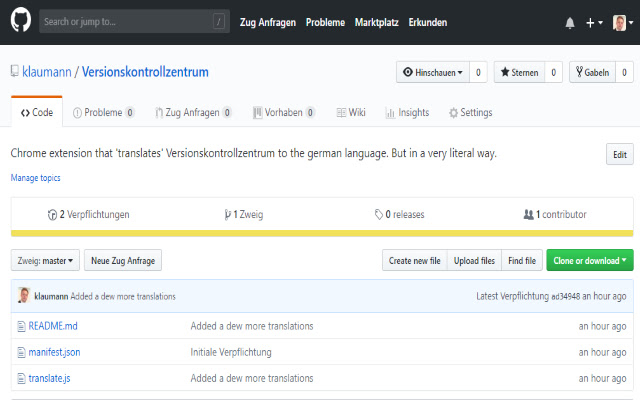Switch to the Wiki tab
The height and width of the screenshot is (400, 640).
pyautogui.click(x=351, y=112)
